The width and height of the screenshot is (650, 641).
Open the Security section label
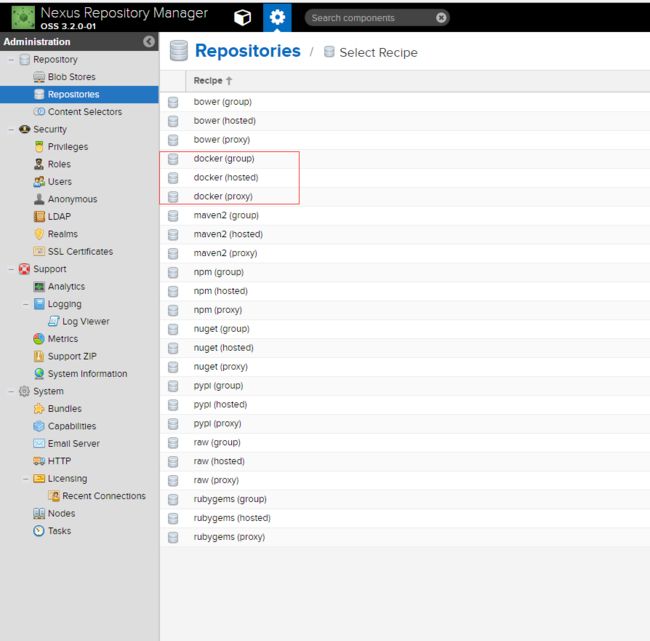click(50, 129)
